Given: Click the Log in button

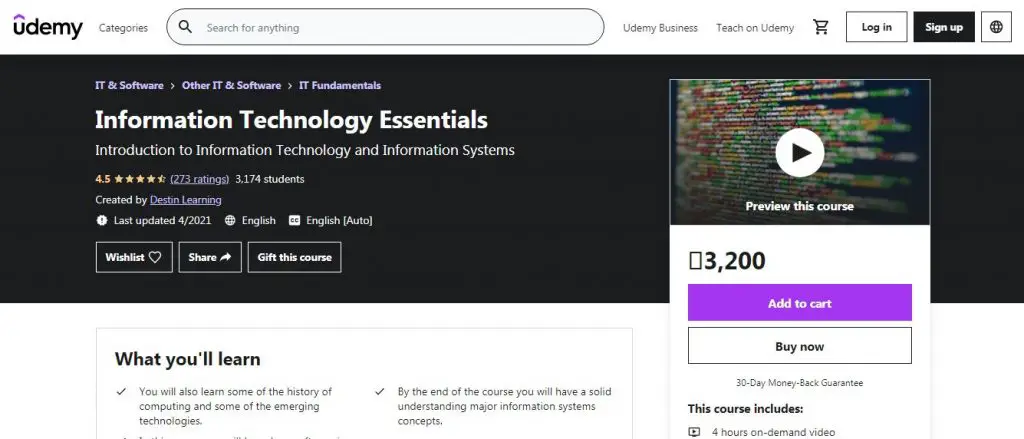Looking at the screenshot, I should click(876, 27).
